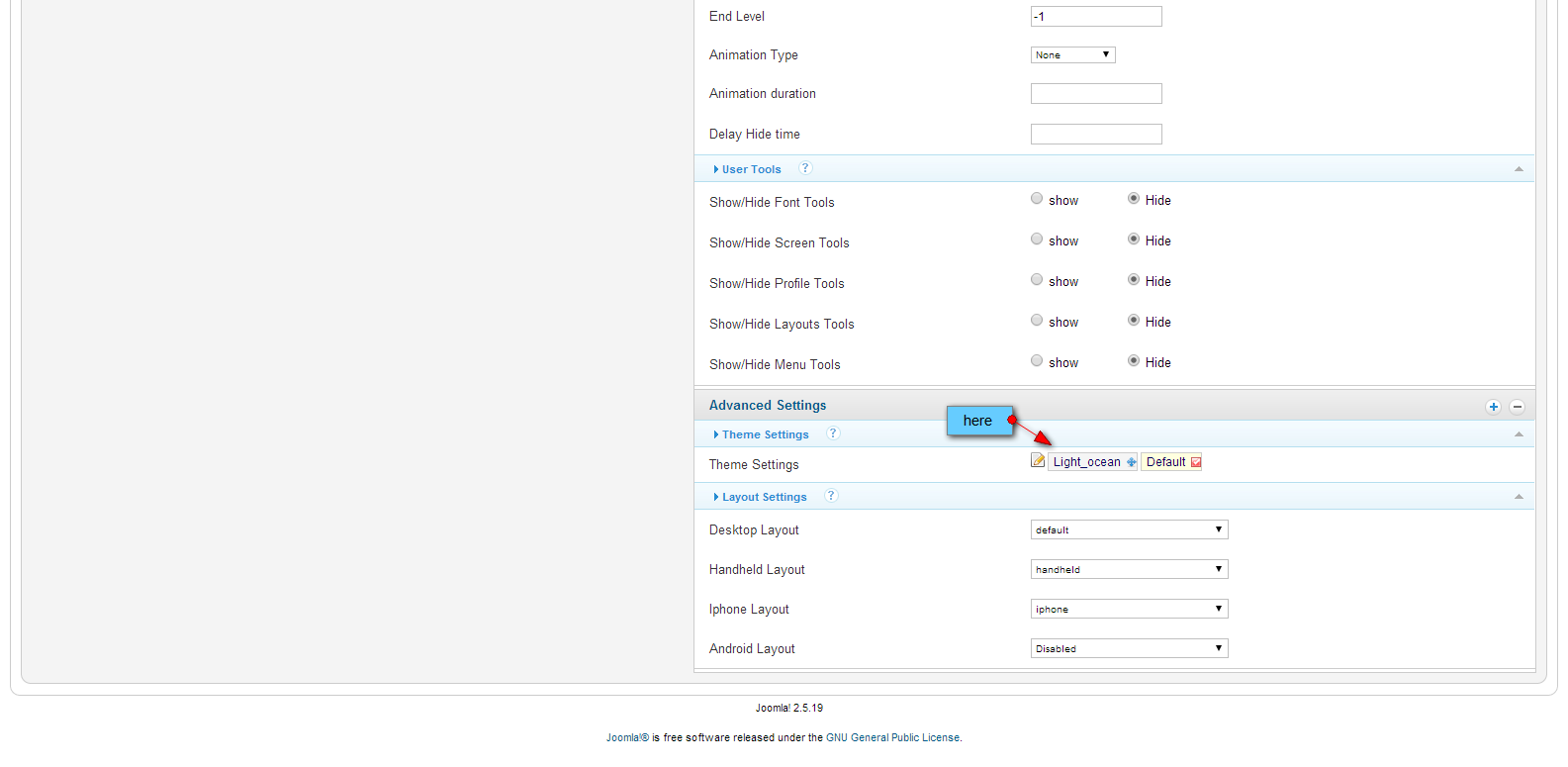Click the Animation duration label

tap(763, 94)
